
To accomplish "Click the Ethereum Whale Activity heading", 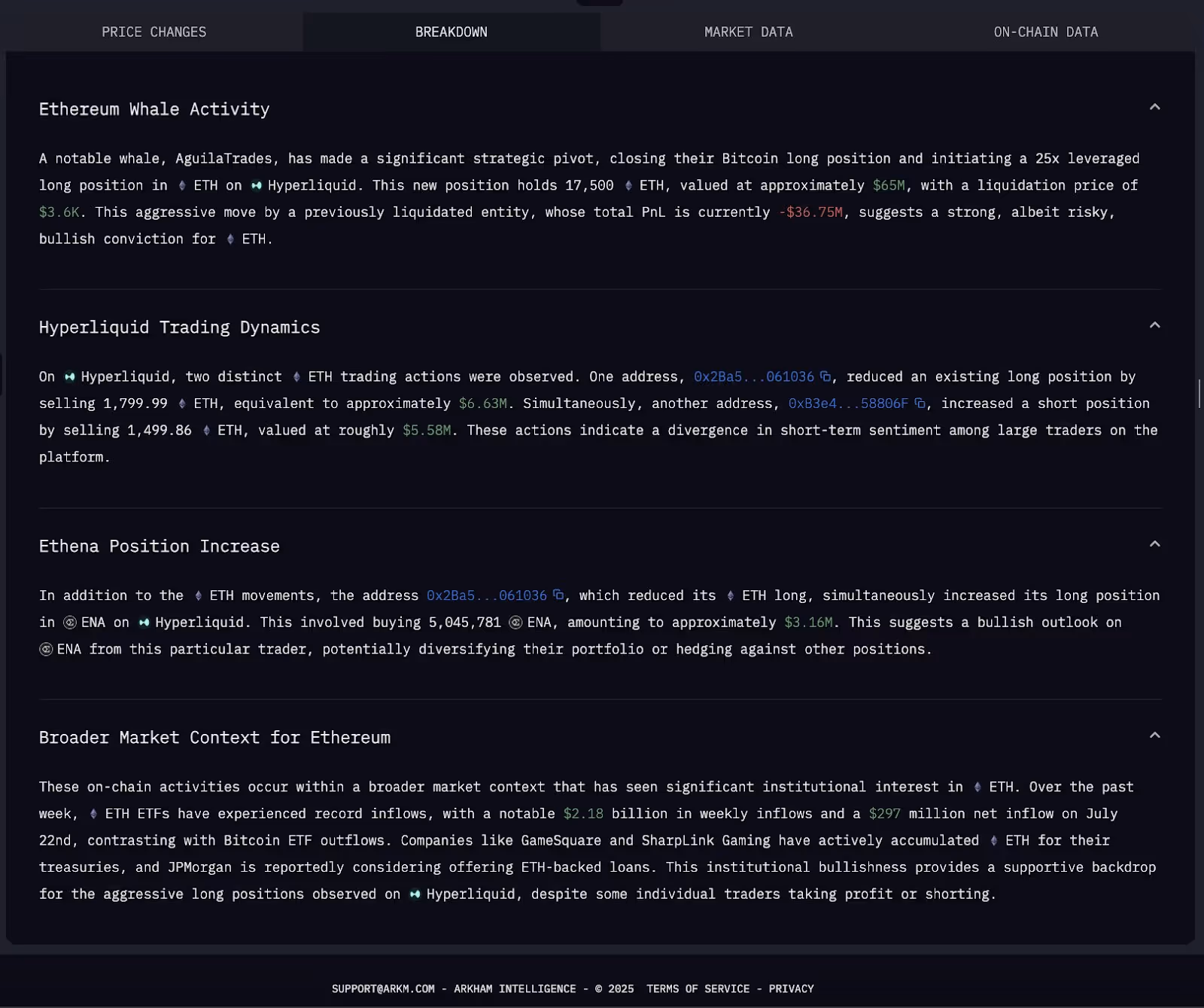I will [154, 109].
